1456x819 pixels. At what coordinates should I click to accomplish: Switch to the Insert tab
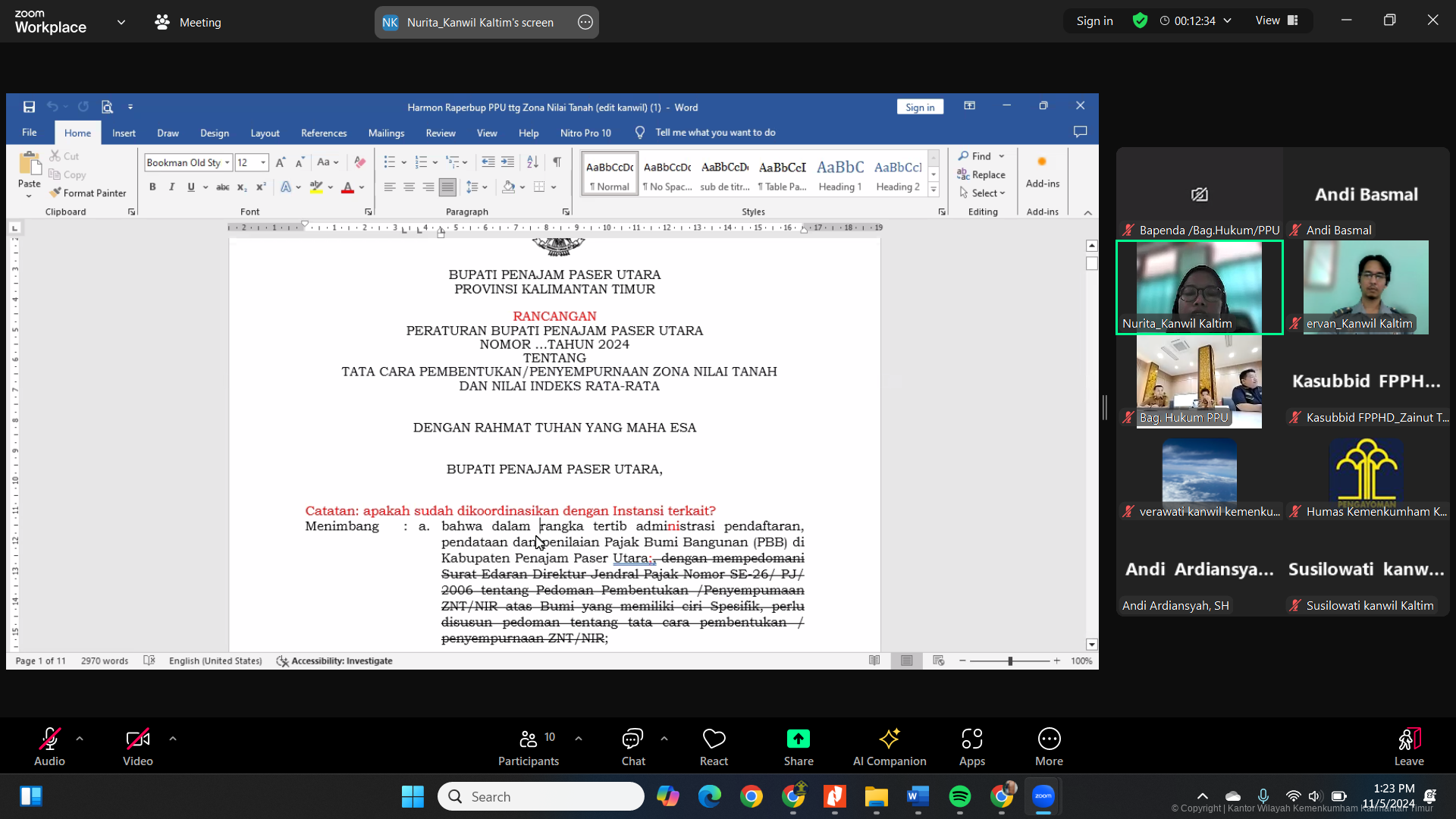pyautogui.click(x=124, y=133)
